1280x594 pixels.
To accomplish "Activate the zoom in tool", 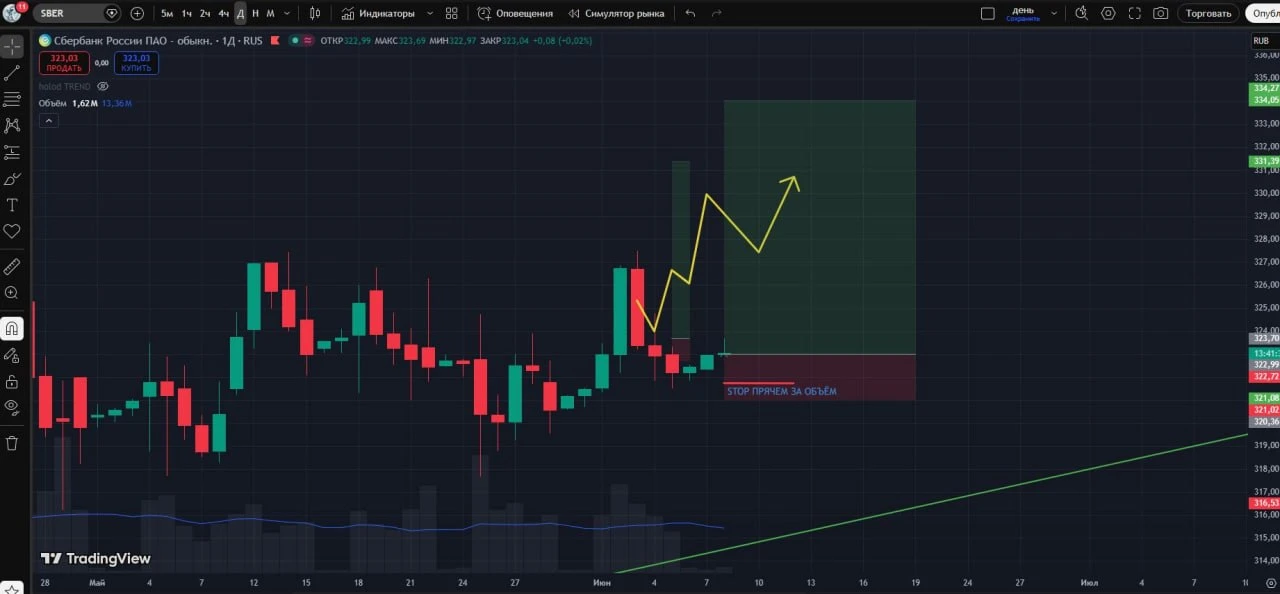I will coord(12,293).
